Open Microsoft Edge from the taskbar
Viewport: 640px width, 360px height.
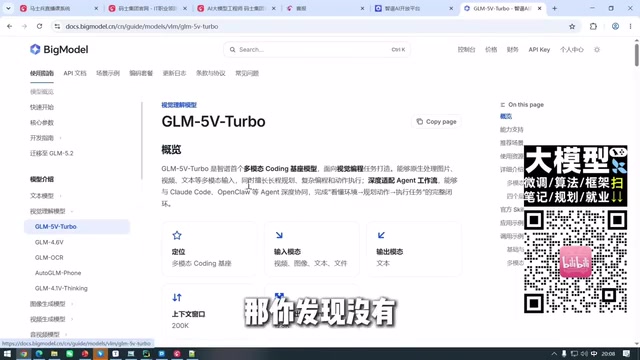coord(39,353)
